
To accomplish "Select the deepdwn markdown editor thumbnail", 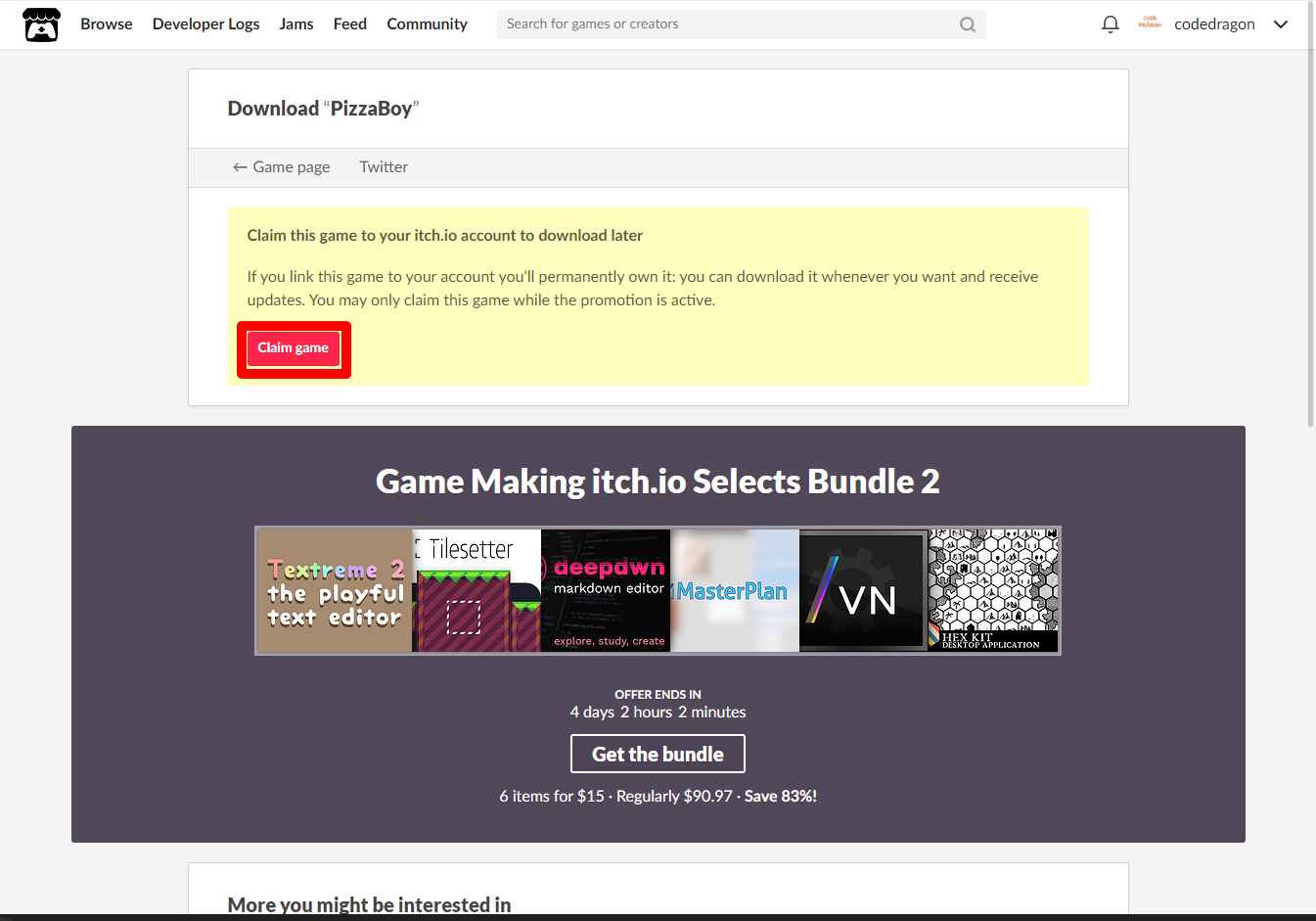I will click(x=606, y=591).
